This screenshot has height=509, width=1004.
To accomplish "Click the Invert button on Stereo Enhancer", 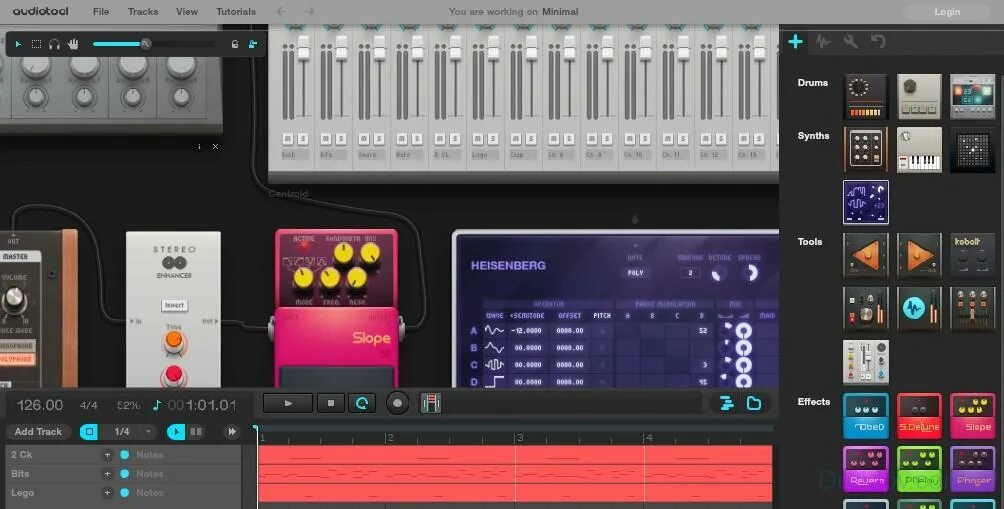I will (x=174, y=305).
